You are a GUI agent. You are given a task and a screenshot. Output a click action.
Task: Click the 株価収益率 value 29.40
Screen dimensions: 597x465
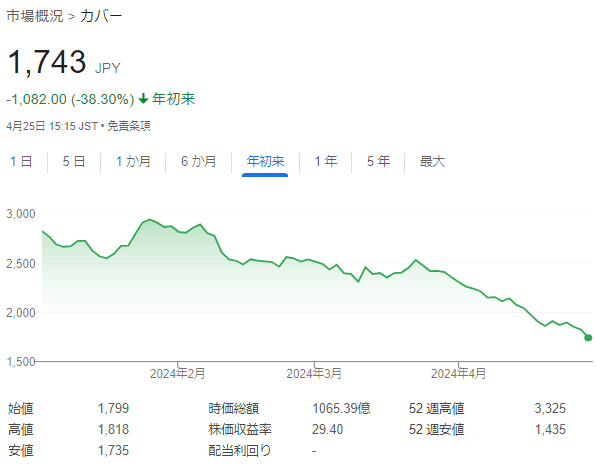[327, 430]
